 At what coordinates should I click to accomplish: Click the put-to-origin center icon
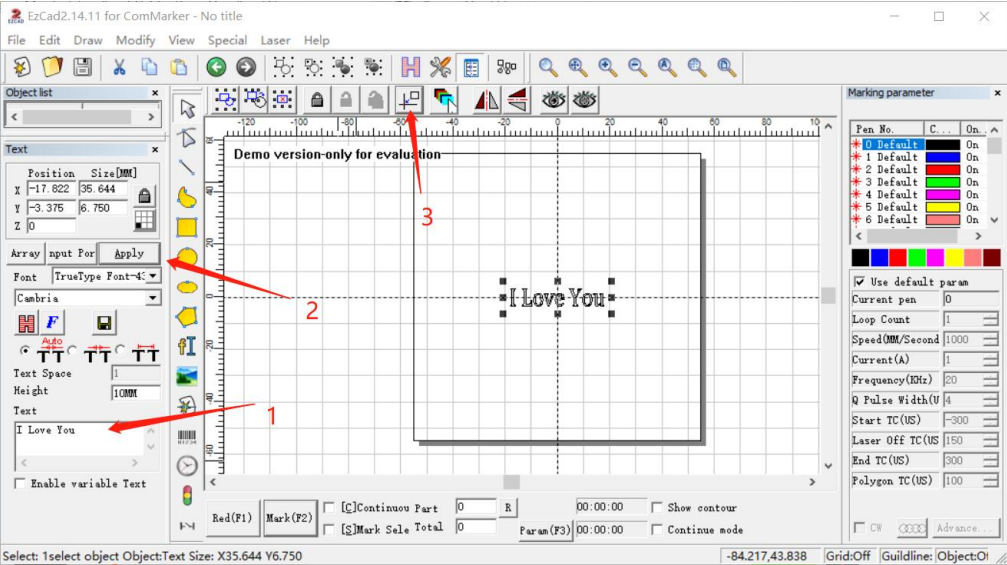[x=409, y=99]
